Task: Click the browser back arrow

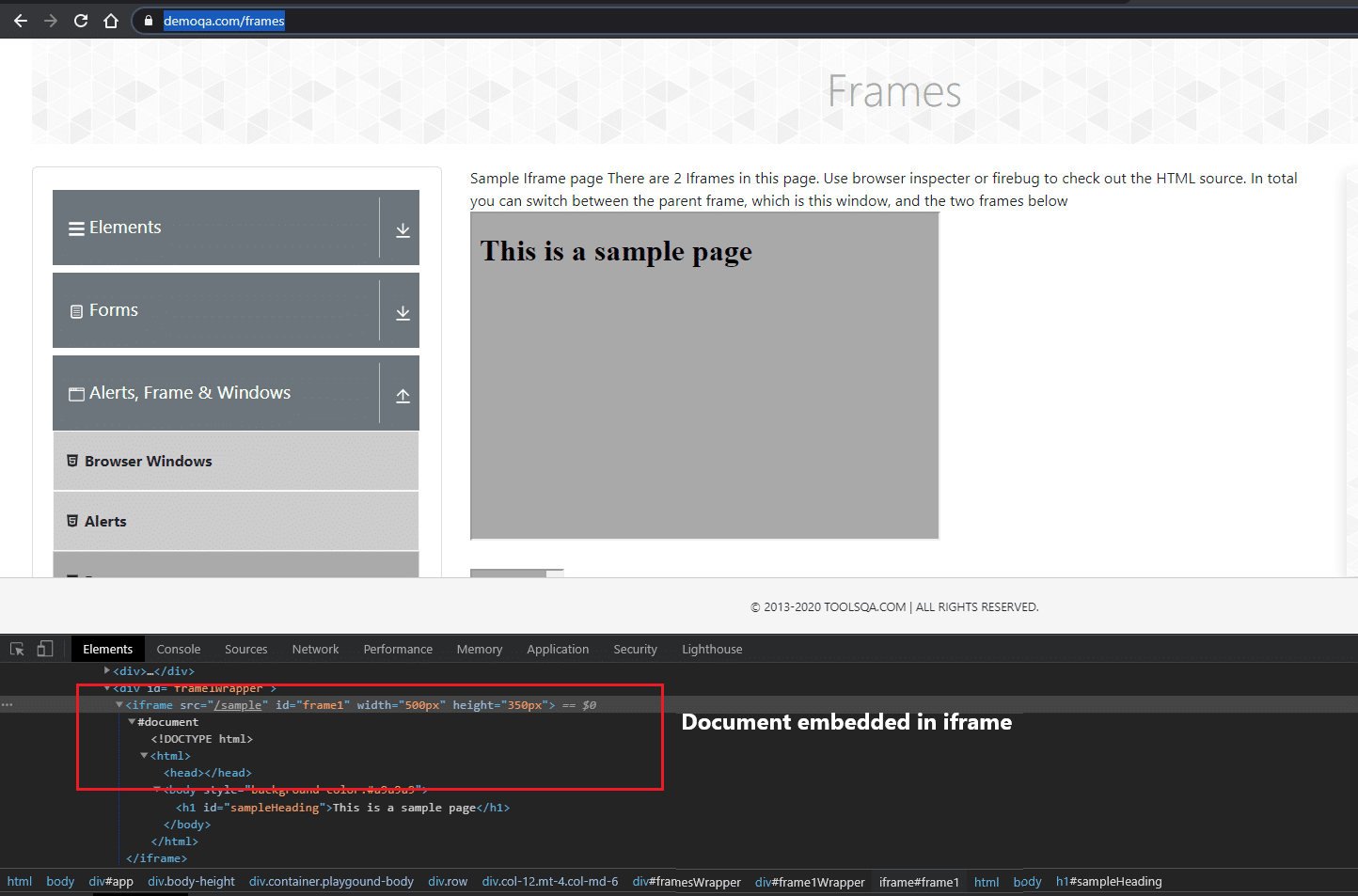Action: (x=20, y=21)
